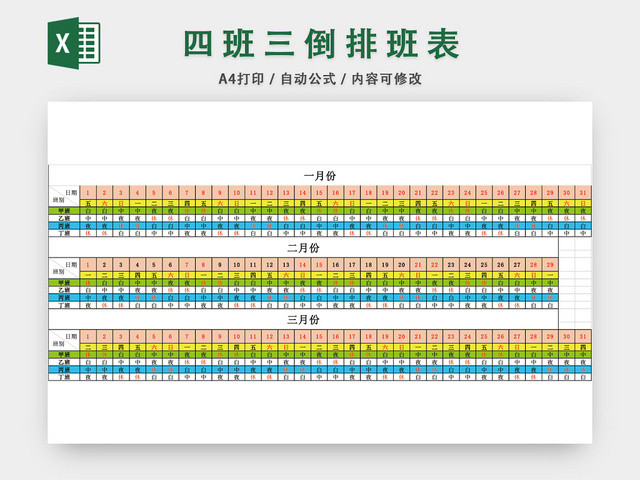640x480 pixels.
Task: Select the blue 丙班 row label in 一月份
Action: (x=64, y=226)
